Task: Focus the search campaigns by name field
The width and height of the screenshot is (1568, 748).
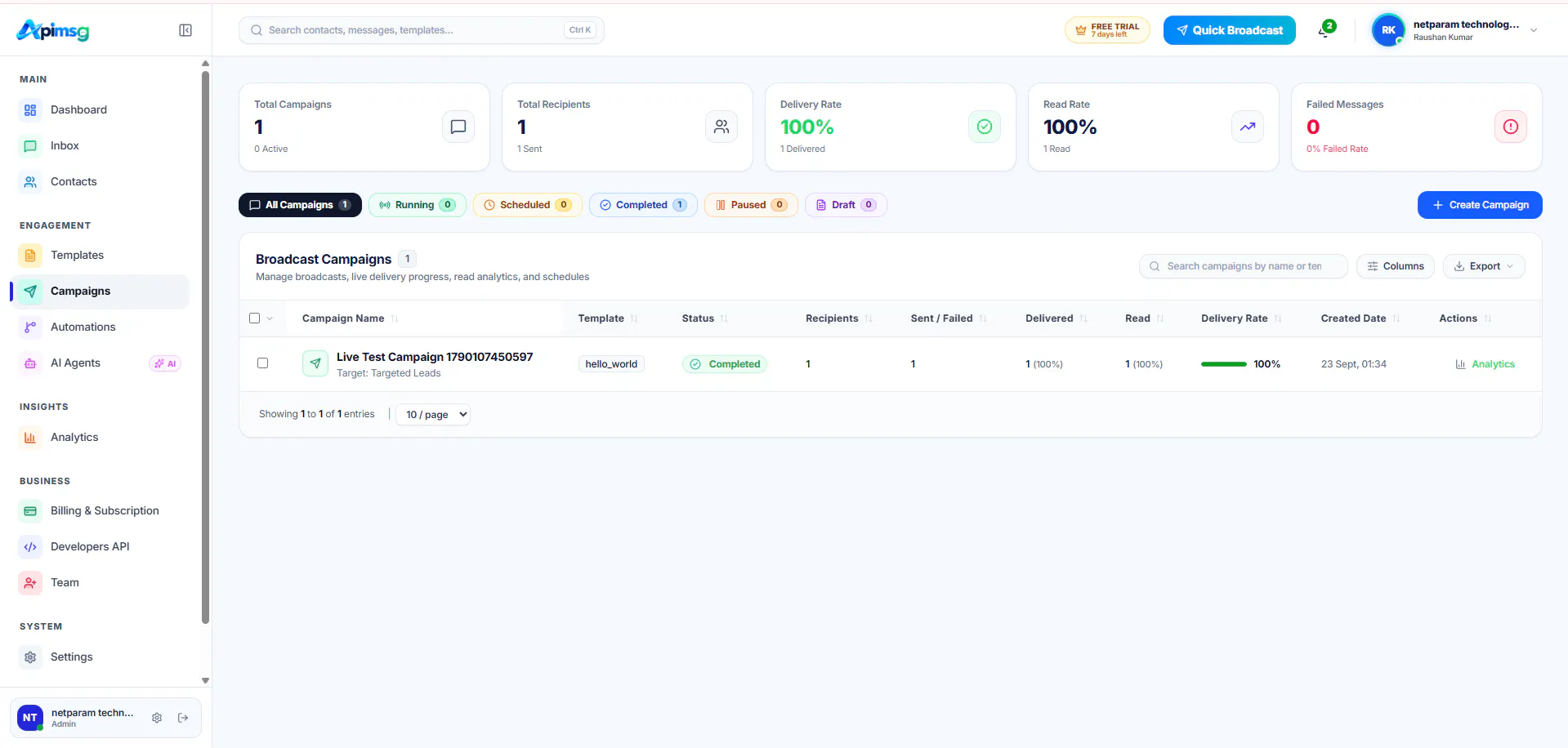Action: coord(1243,266)
